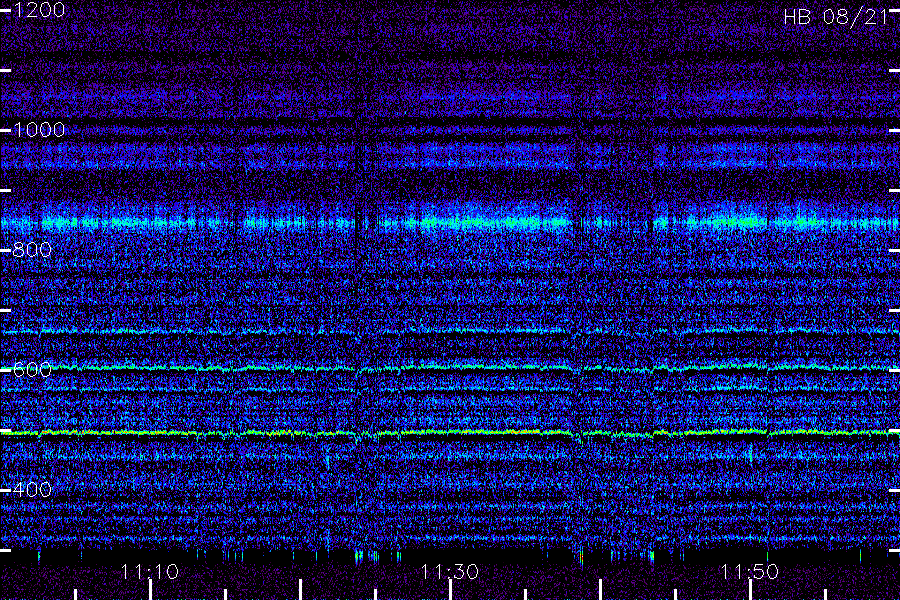Click the 1200 frequency axis label
The image size is (900, 600).
(39, 10)
